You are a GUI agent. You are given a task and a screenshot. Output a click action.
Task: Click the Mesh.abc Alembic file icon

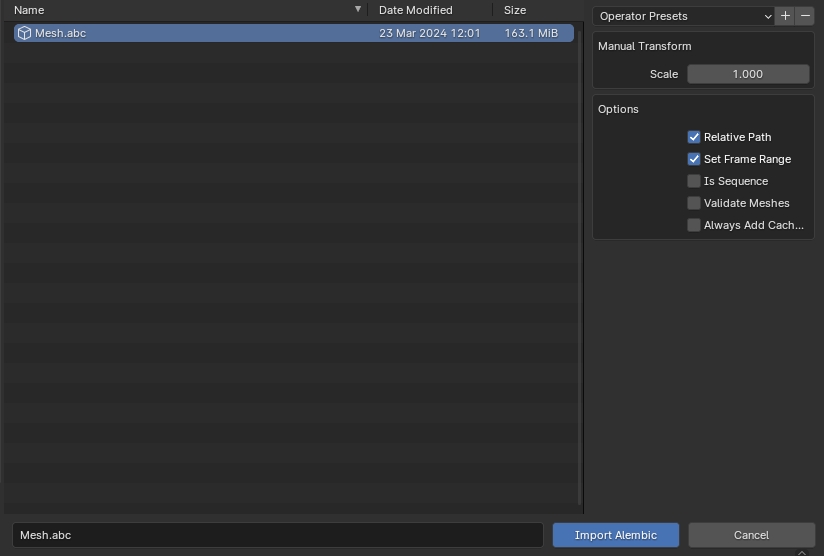(24, 33)
